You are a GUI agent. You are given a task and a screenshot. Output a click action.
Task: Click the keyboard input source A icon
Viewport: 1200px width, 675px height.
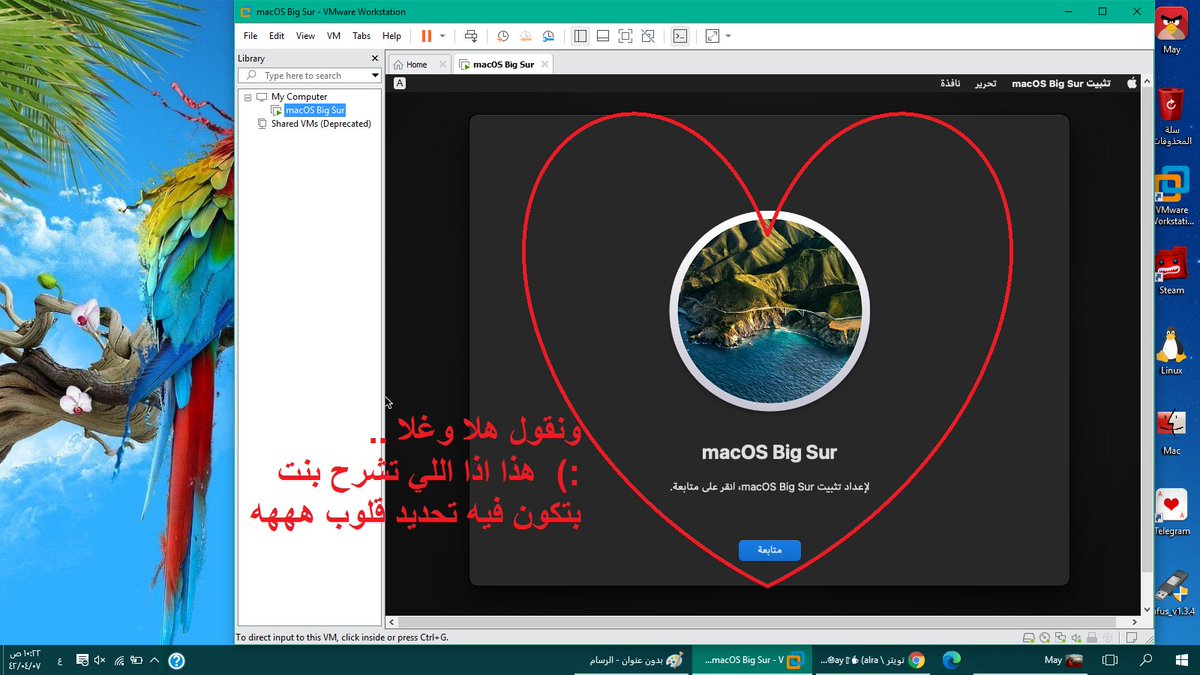click(400, 84)
